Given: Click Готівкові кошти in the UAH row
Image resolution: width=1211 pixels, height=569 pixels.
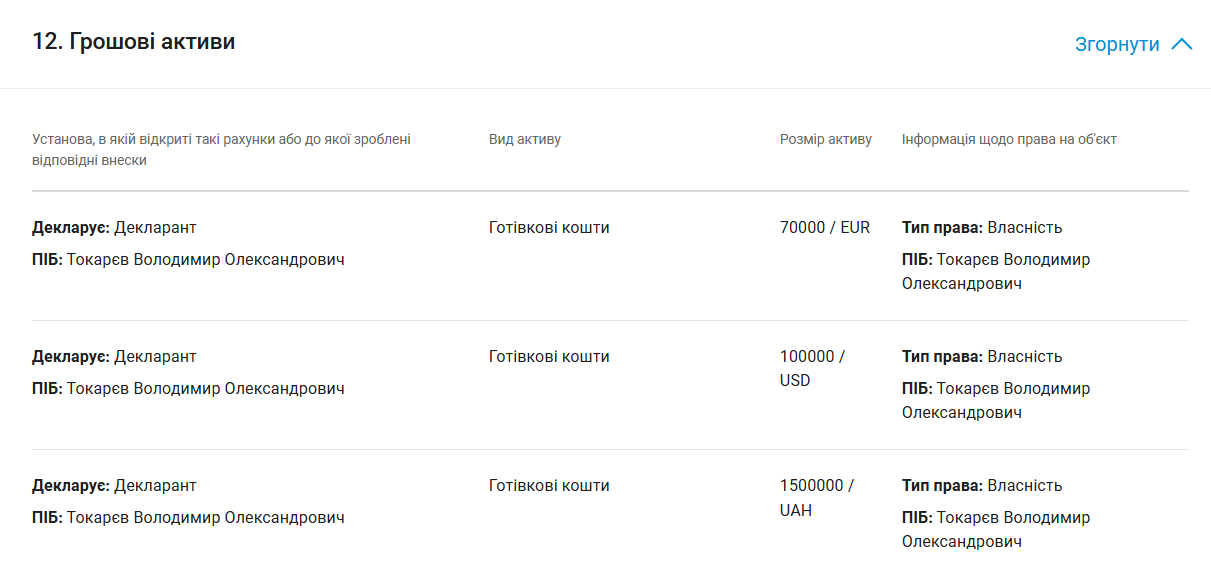Looking at the screenshot, I should click(549, 485).
